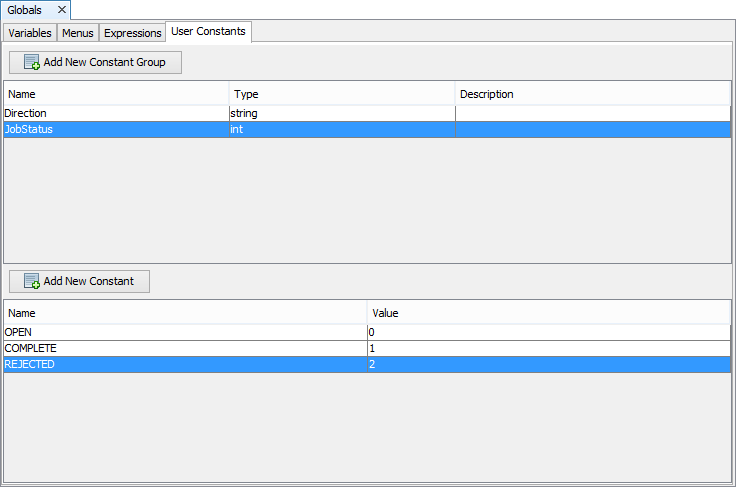Click the Description column header
The width and height of the screenshot is (736, 487).
tap(592, 94)
